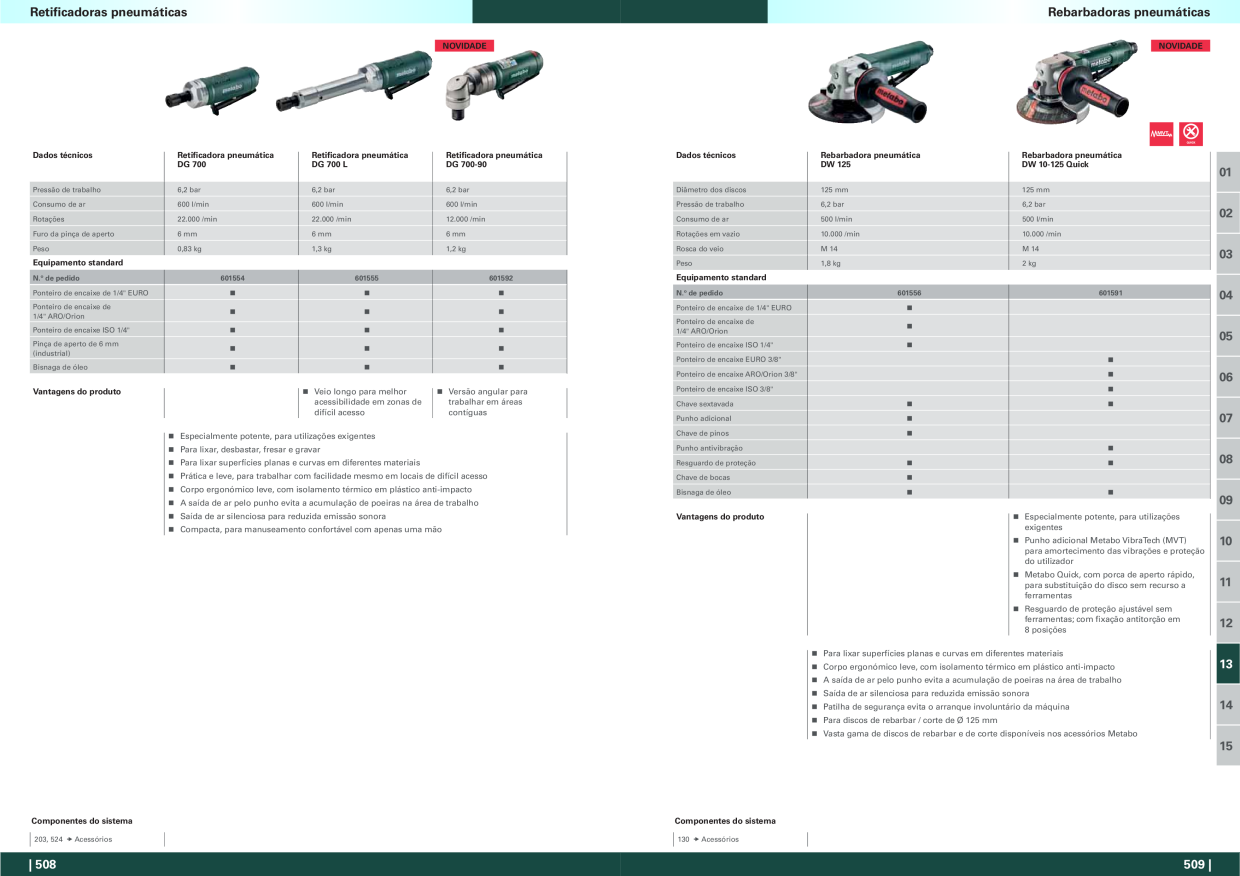Click order number 601556
1240x876 pixels.
click(x=909, y=293)
